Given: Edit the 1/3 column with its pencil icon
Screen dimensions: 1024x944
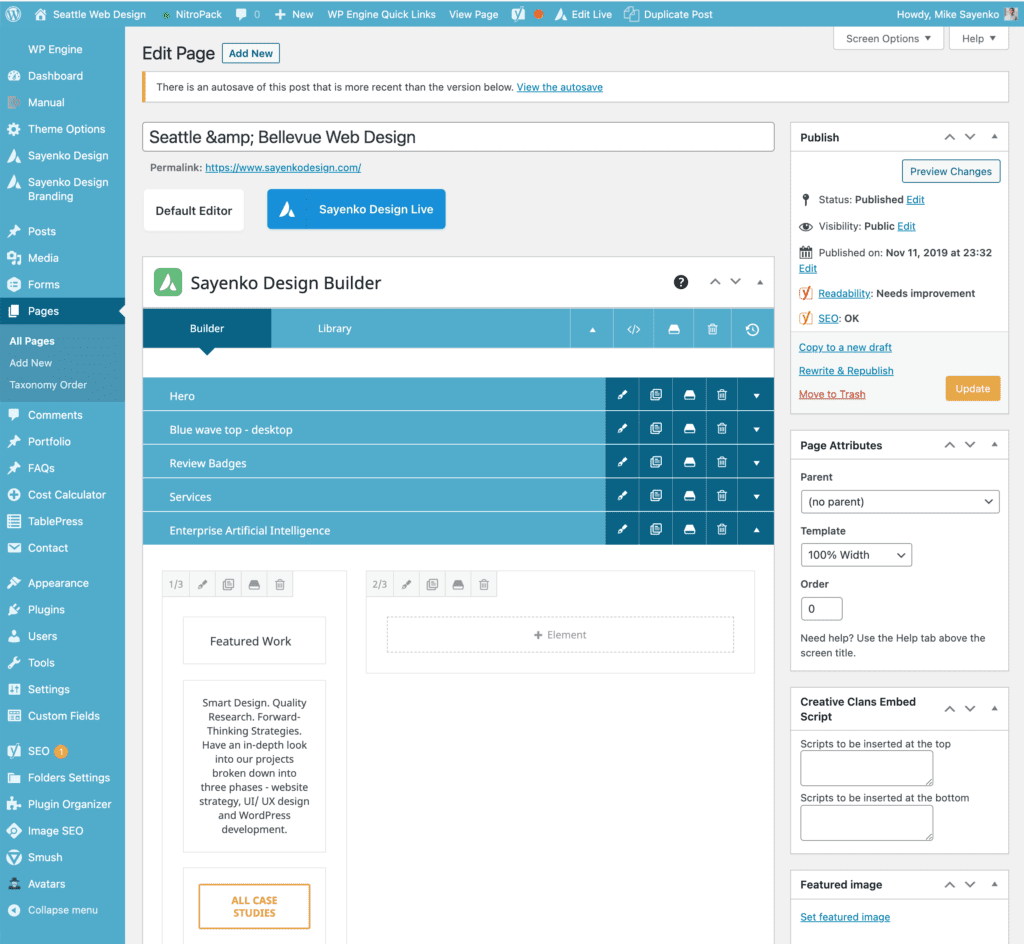Looking at the screenshot, I should (x=200, y=584).
